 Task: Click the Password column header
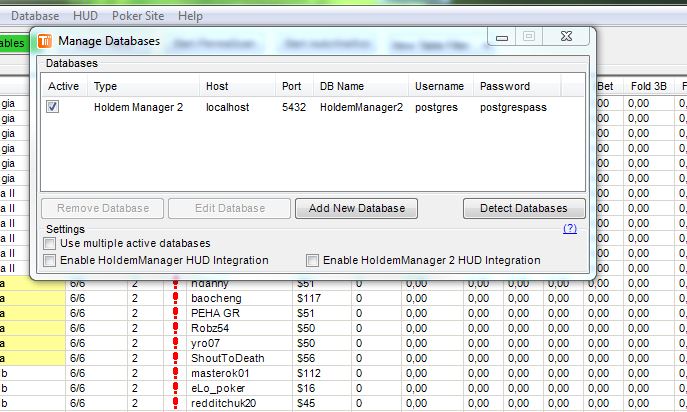[517, 86]
